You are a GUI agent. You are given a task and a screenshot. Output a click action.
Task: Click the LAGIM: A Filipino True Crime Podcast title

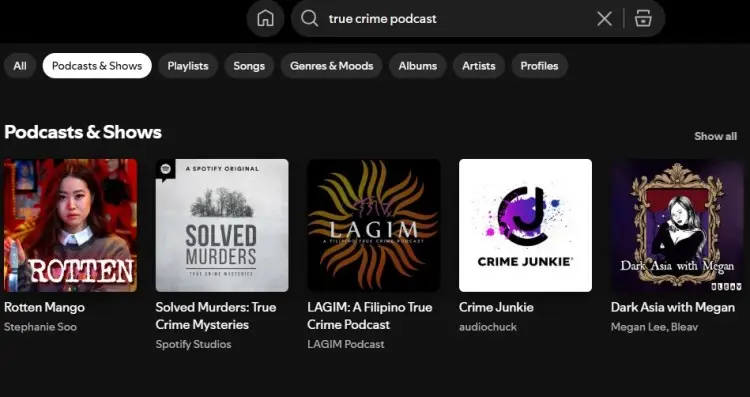coord(370,316)
